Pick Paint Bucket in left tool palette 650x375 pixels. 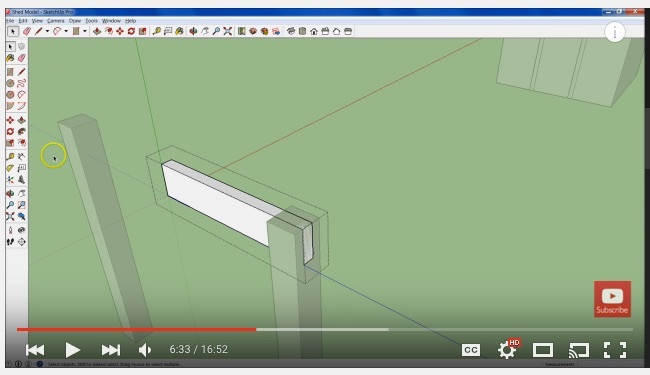[x=10, y=58]
